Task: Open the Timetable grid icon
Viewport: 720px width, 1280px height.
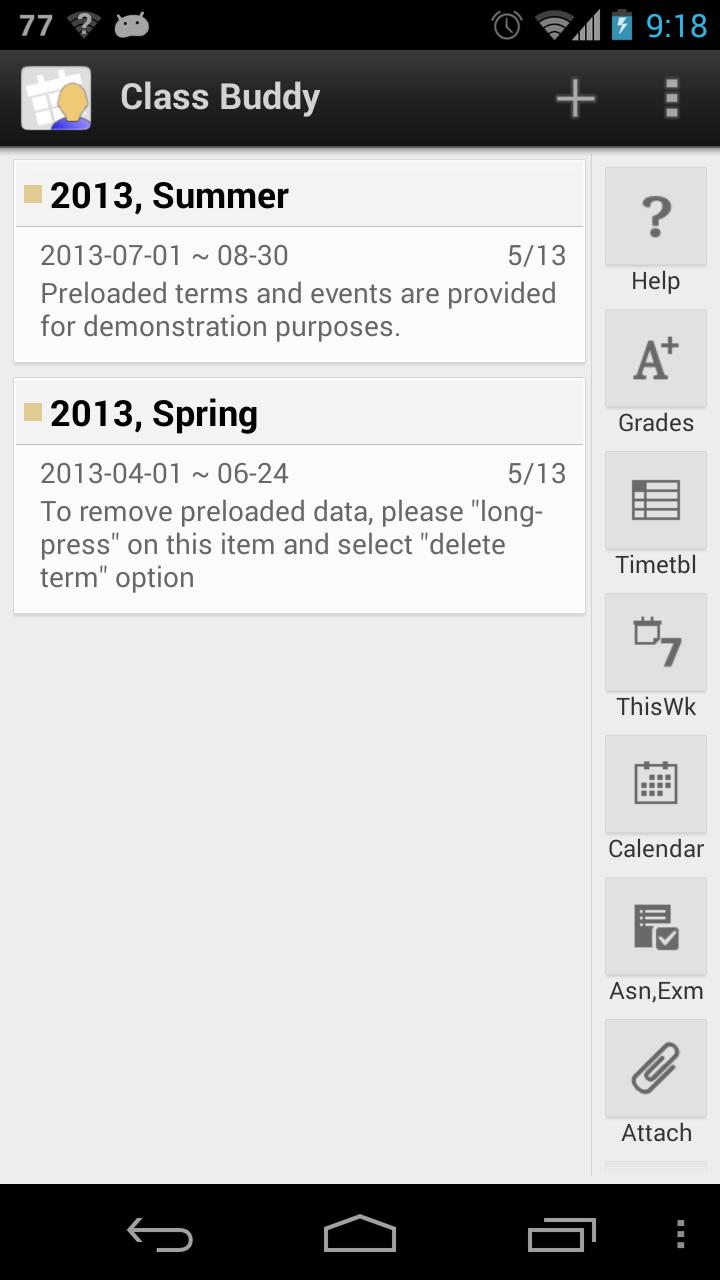Action: 655,501
